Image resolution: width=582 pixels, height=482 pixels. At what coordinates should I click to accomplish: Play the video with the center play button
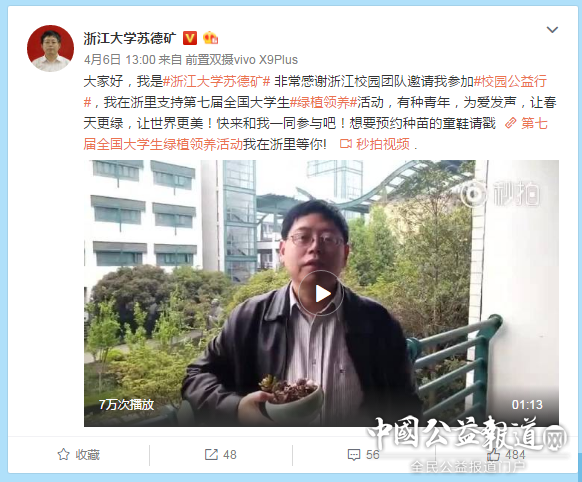tap(321, 294)
